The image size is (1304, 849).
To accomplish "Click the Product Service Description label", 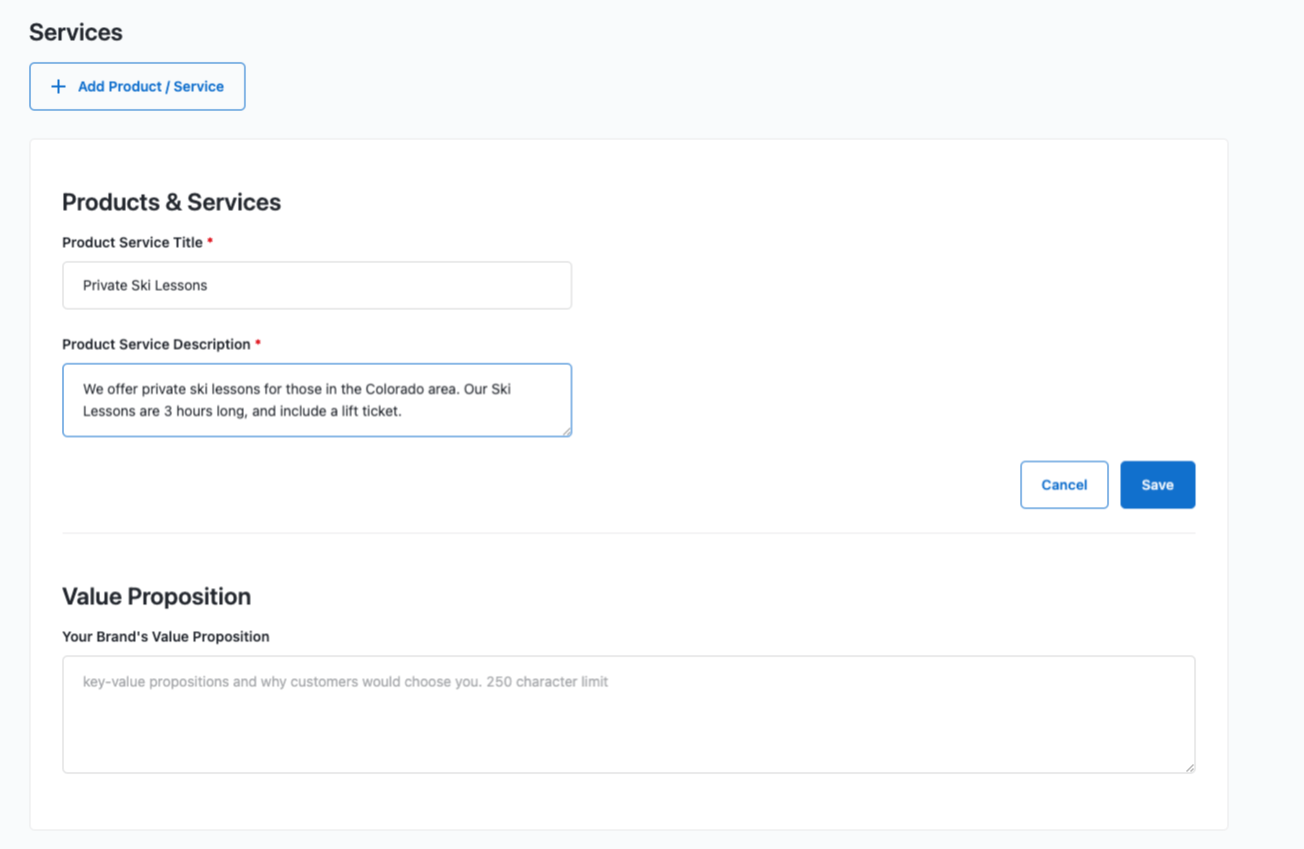I will point(156,344).
